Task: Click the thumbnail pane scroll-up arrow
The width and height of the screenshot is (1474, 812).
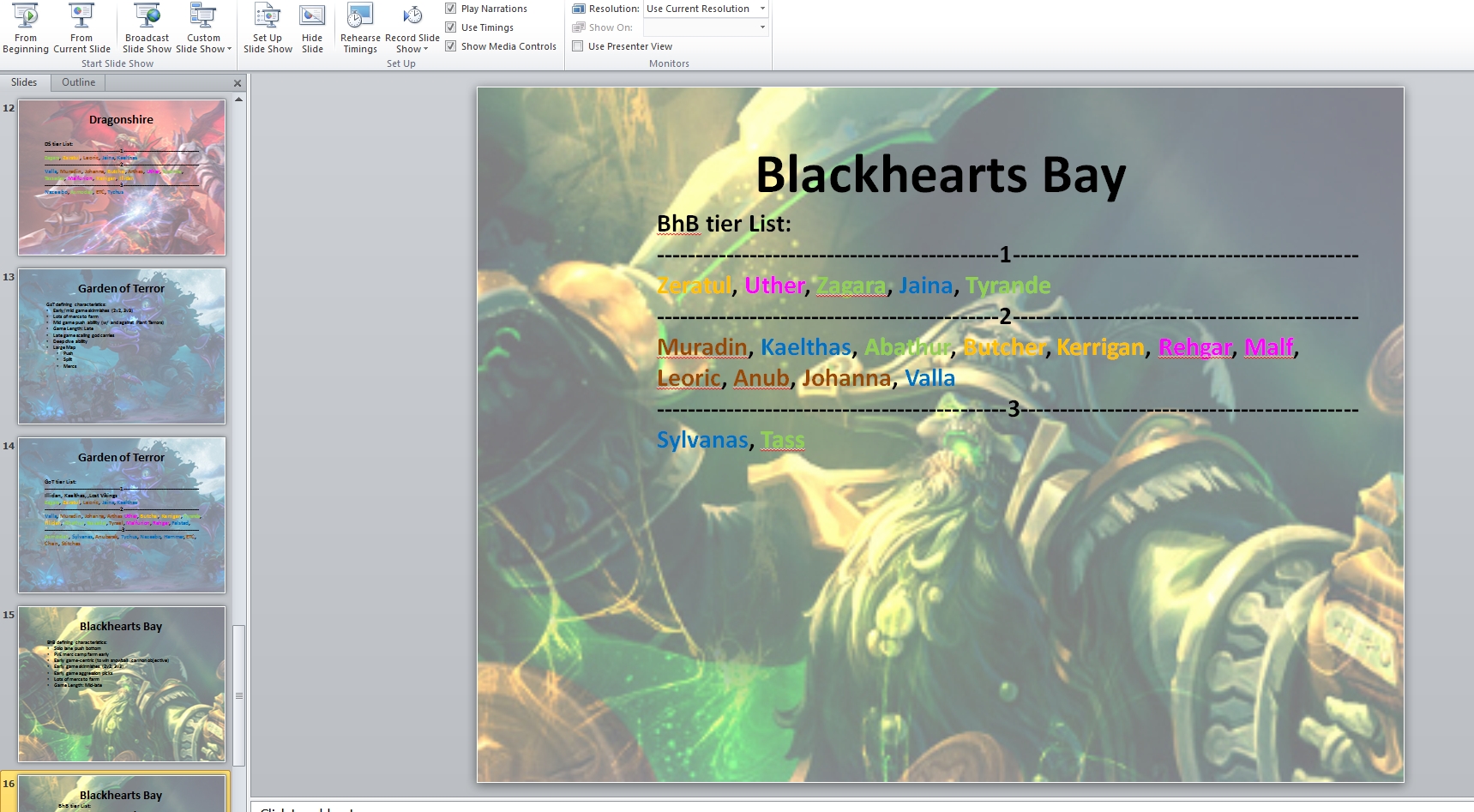Action: (239, 99)
